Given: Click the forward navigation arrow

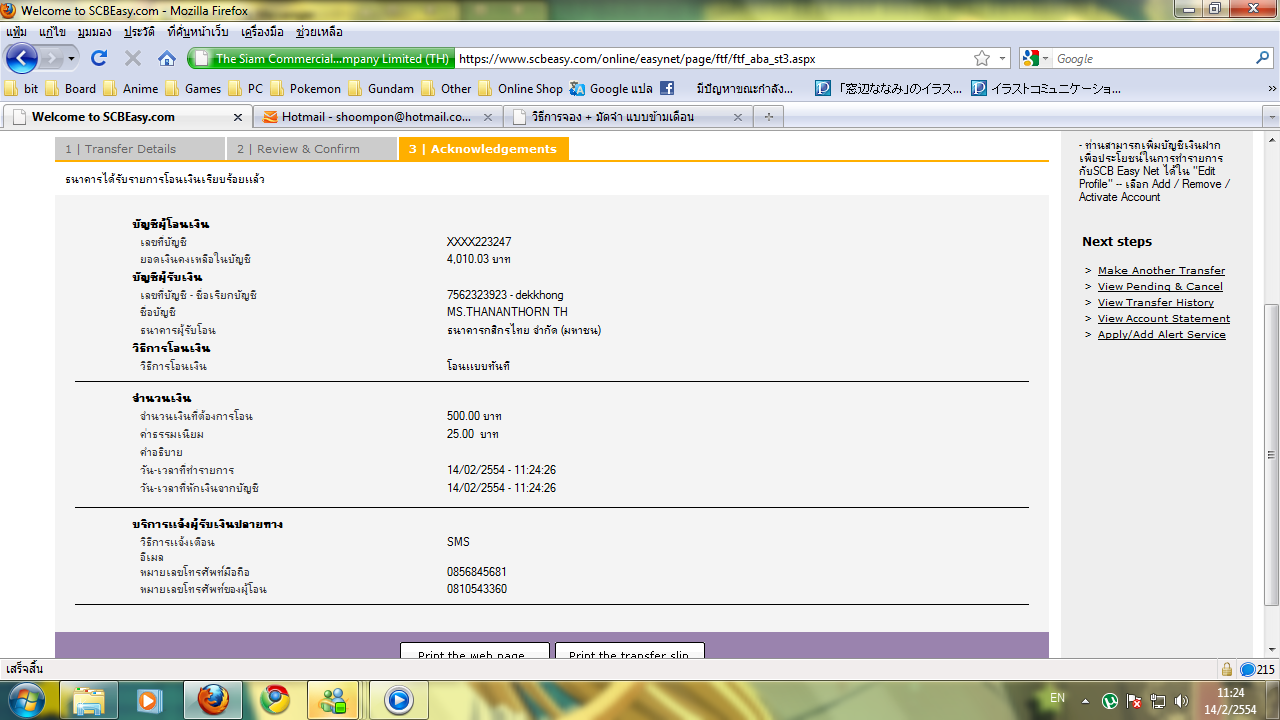Looking at the screenshot, I should pyautogui.click(x=51, y=59).
